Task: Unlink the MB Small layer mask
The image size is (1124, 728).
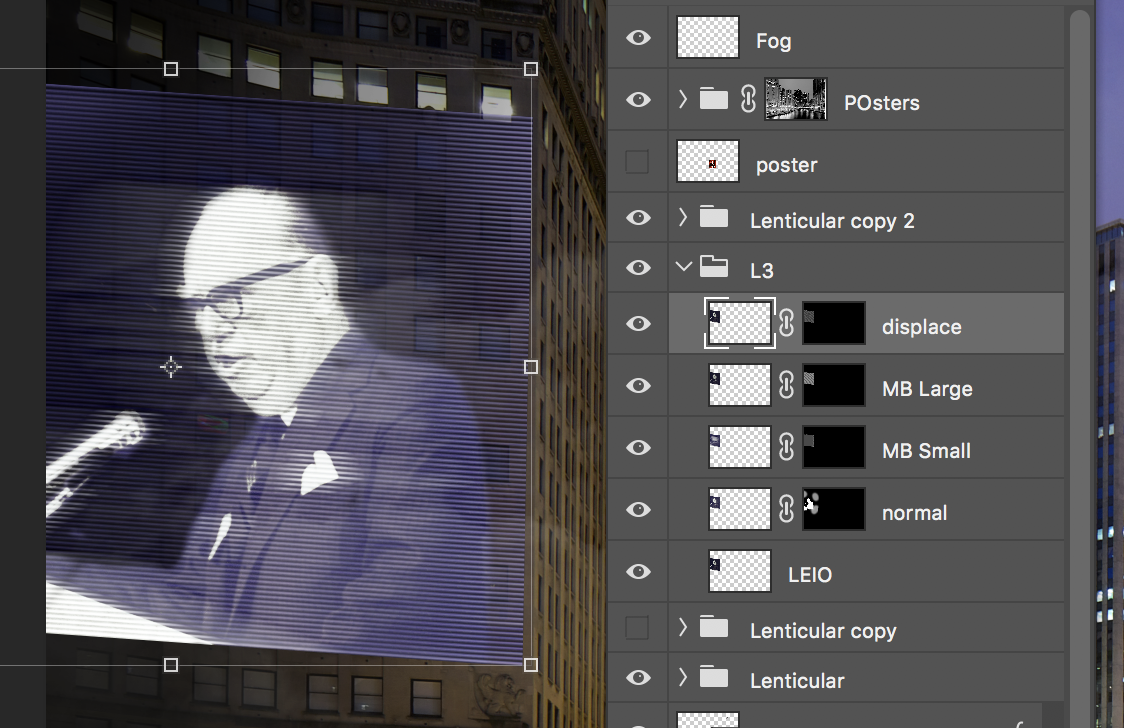Action: click(787, 448)
